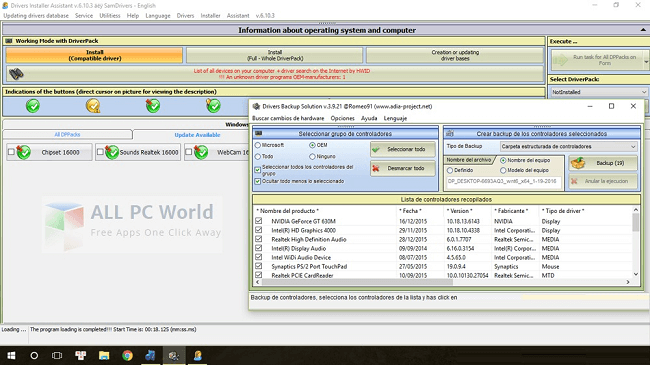Viewport: 650px width, 365px height.
Task: Click Anular la ejecucion button
Action: (x=603, y=181)
